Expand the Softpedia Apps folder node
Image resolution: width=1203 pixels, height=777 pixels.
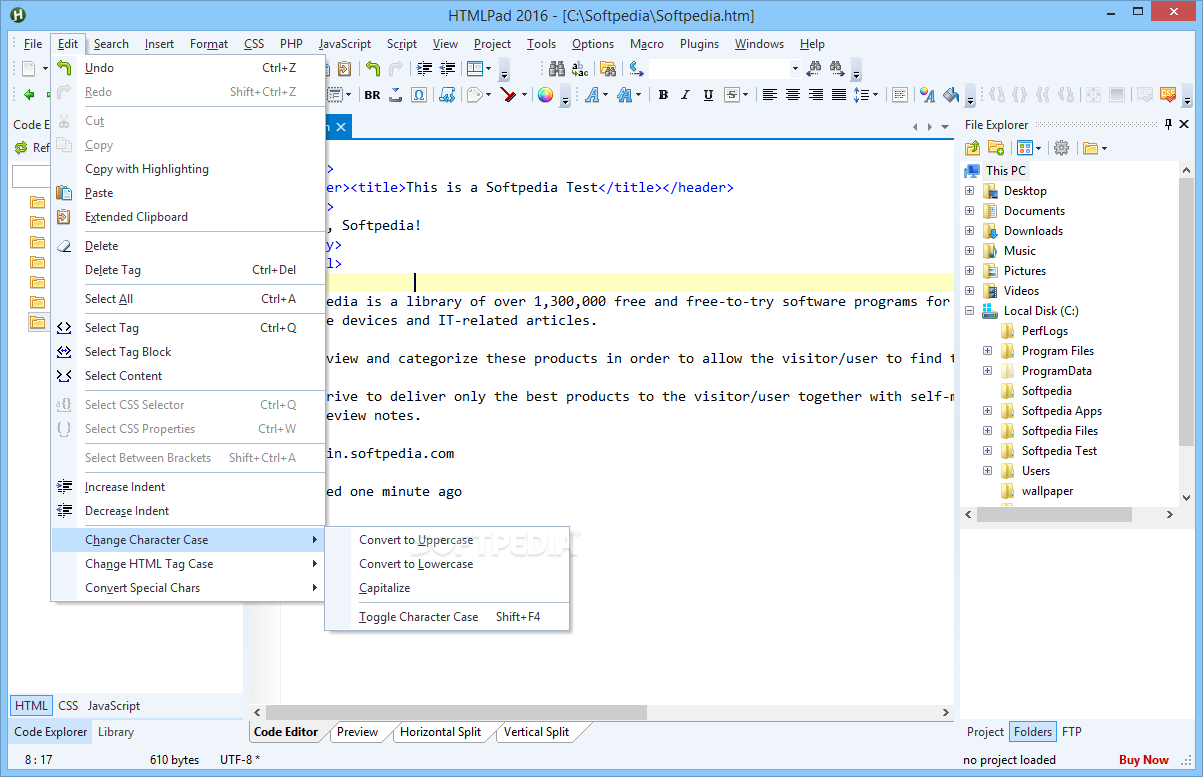click(x=987, y=411)
